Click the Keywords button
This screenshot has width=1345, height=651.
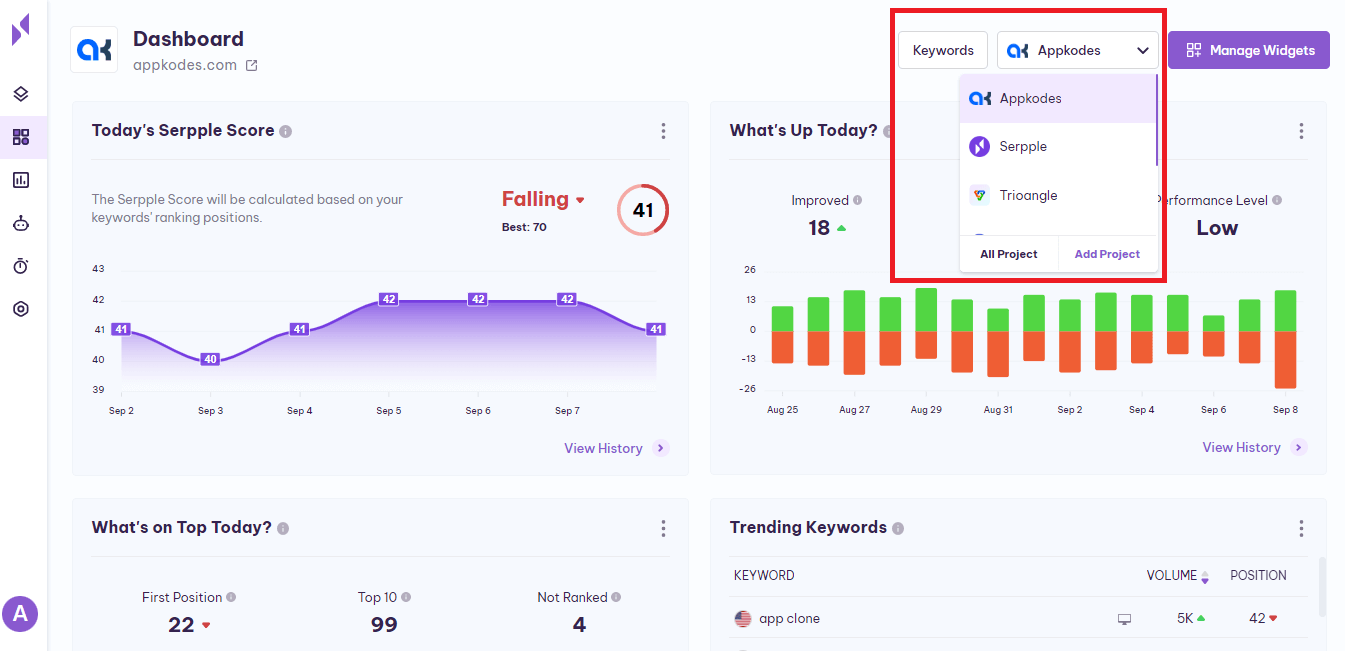pyautogui.click(x=943, y=51)
